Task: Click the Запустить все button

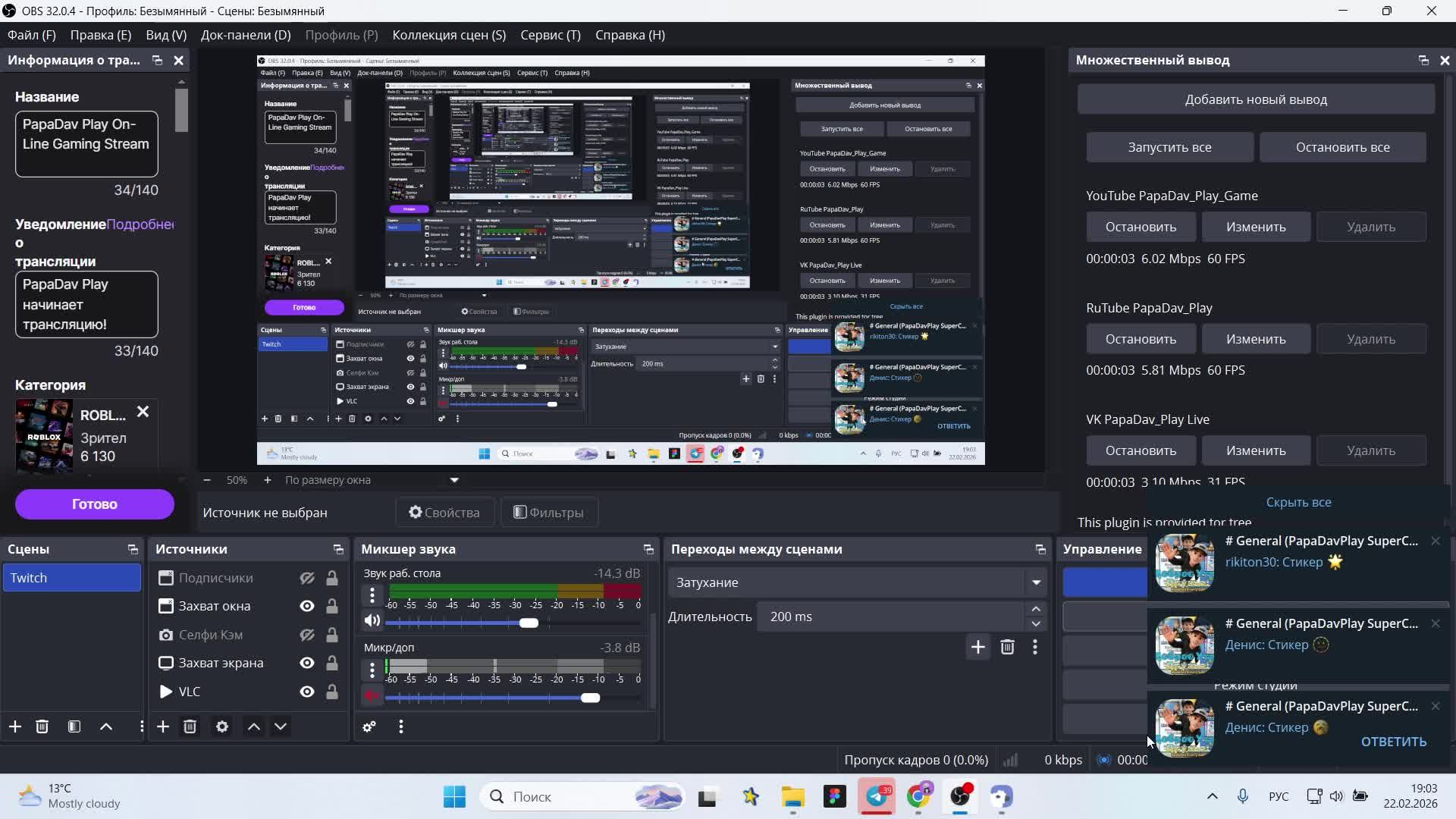Action: pos(1169,147)
